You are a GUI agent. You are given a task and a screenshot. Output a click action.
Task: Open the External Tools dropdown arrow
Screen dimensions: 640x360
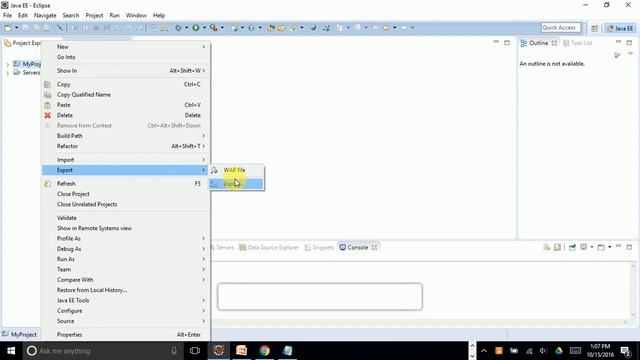point(222,28)
